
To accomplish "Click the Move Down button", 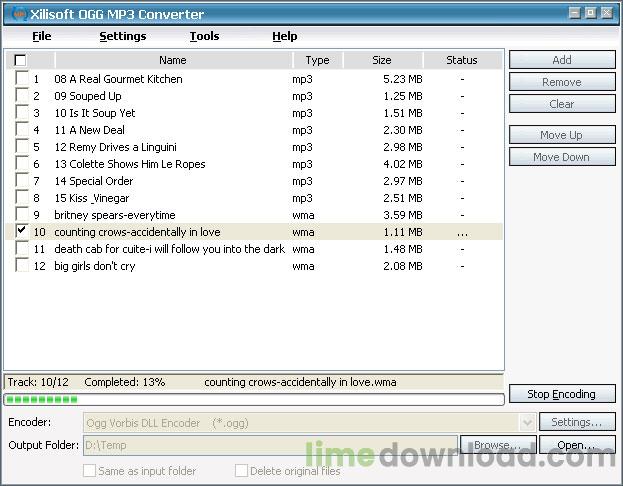I will (x=562, y=157).
